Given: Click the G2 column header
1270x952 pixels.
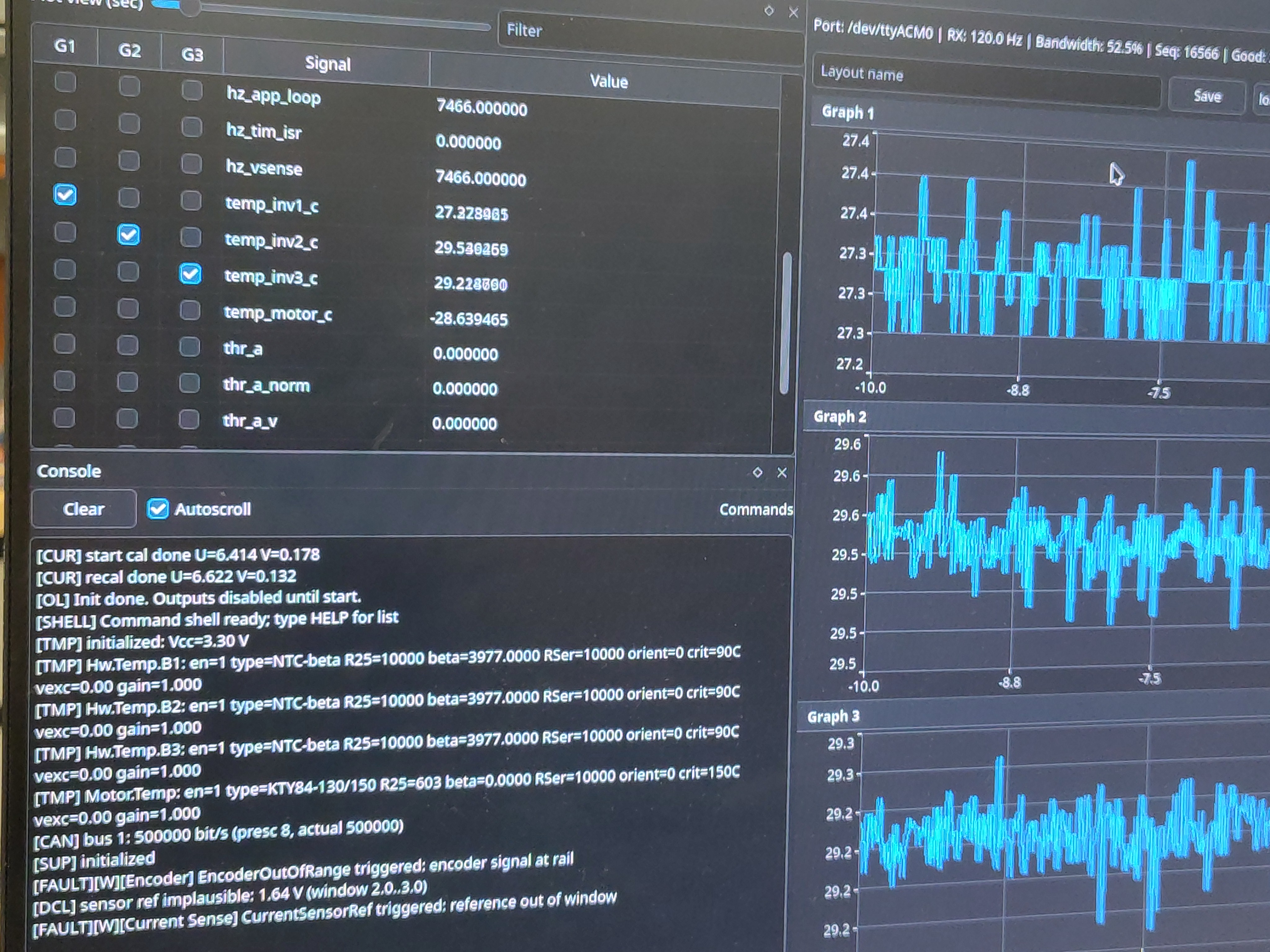Looking at the screenshot, I should 129,51.
